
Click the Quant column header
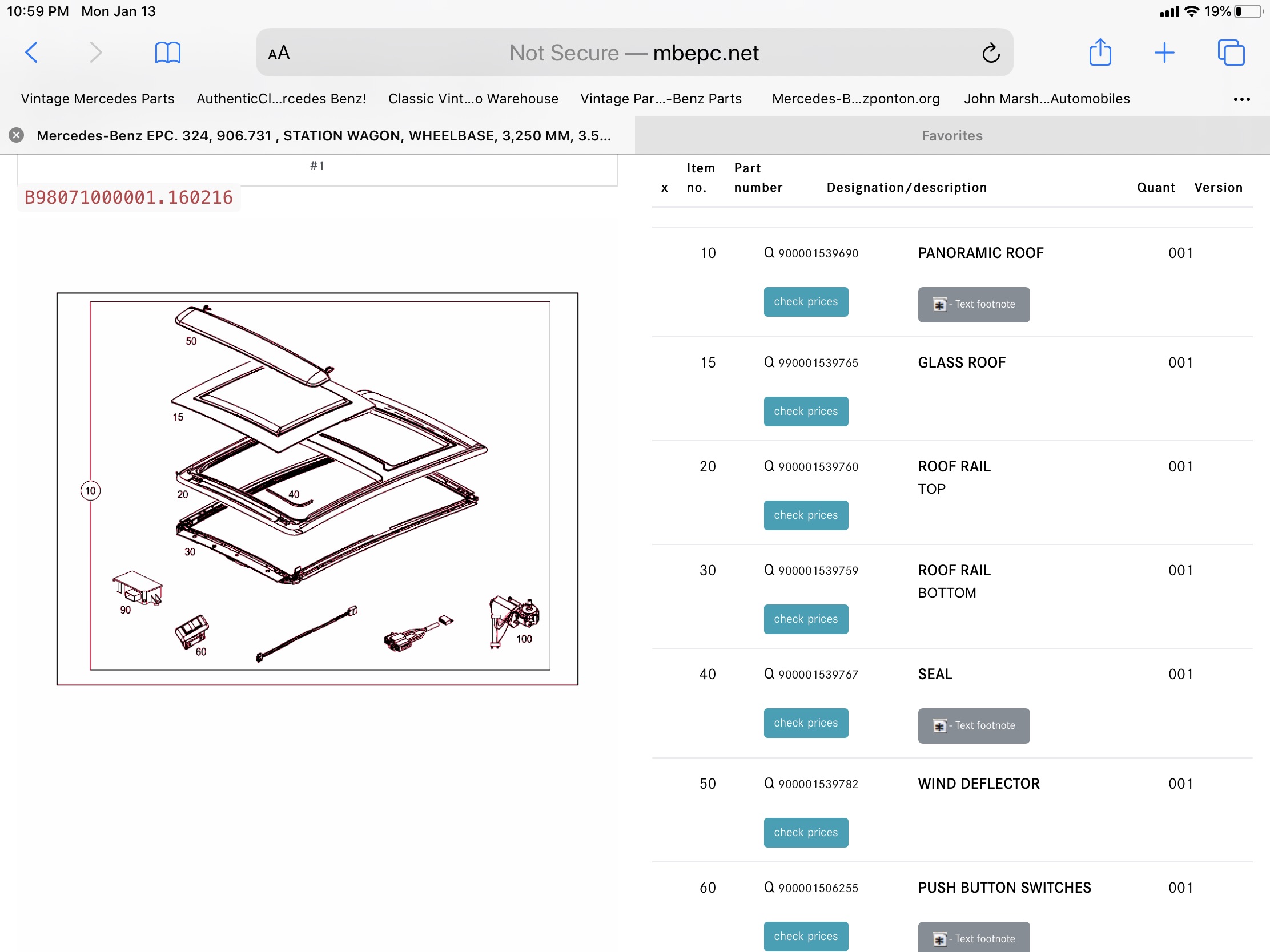coord(1156,188)
